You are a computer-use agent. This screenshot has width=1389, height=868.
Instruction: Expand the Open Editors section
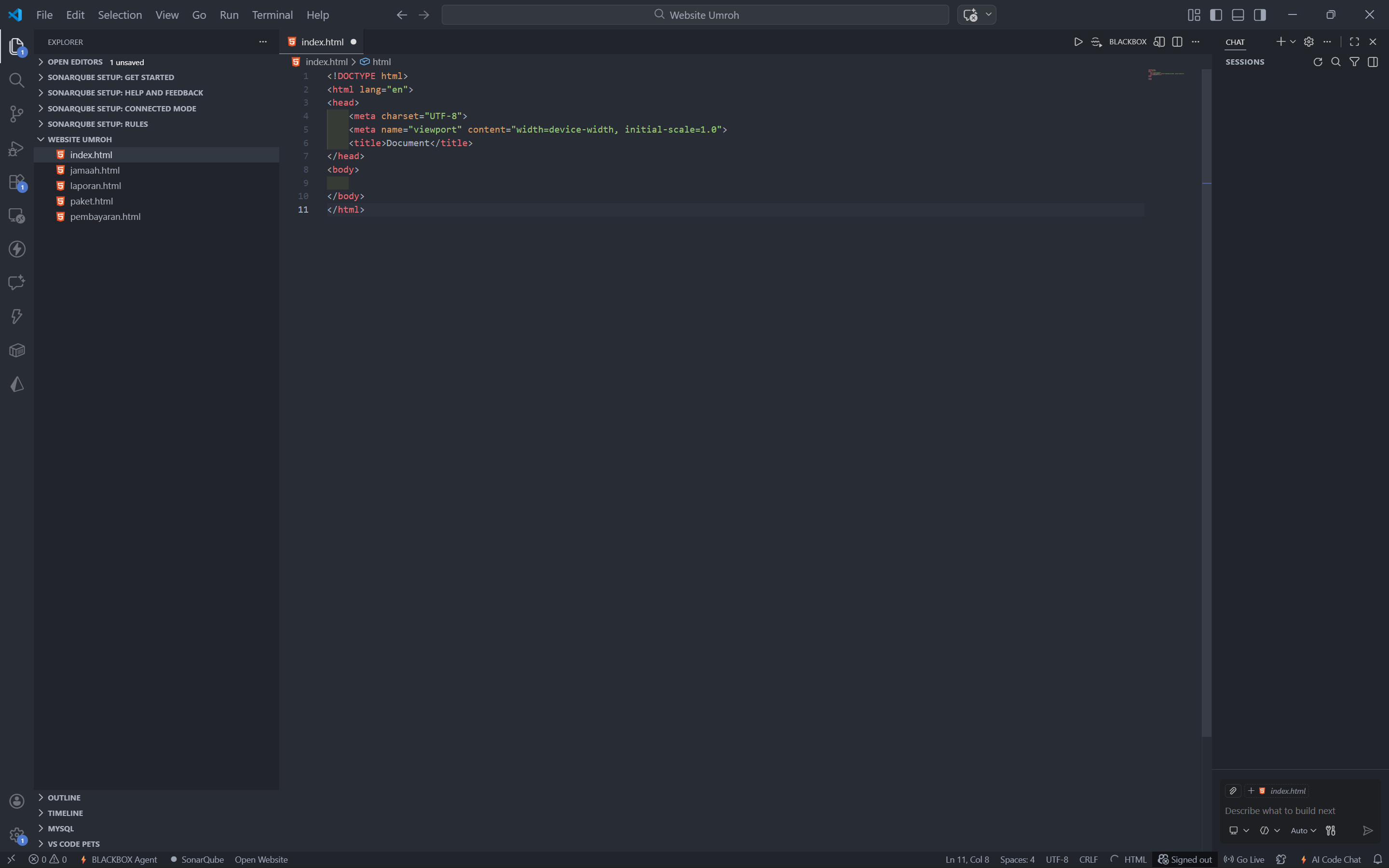pyautogui.click(x=75, y=62)
